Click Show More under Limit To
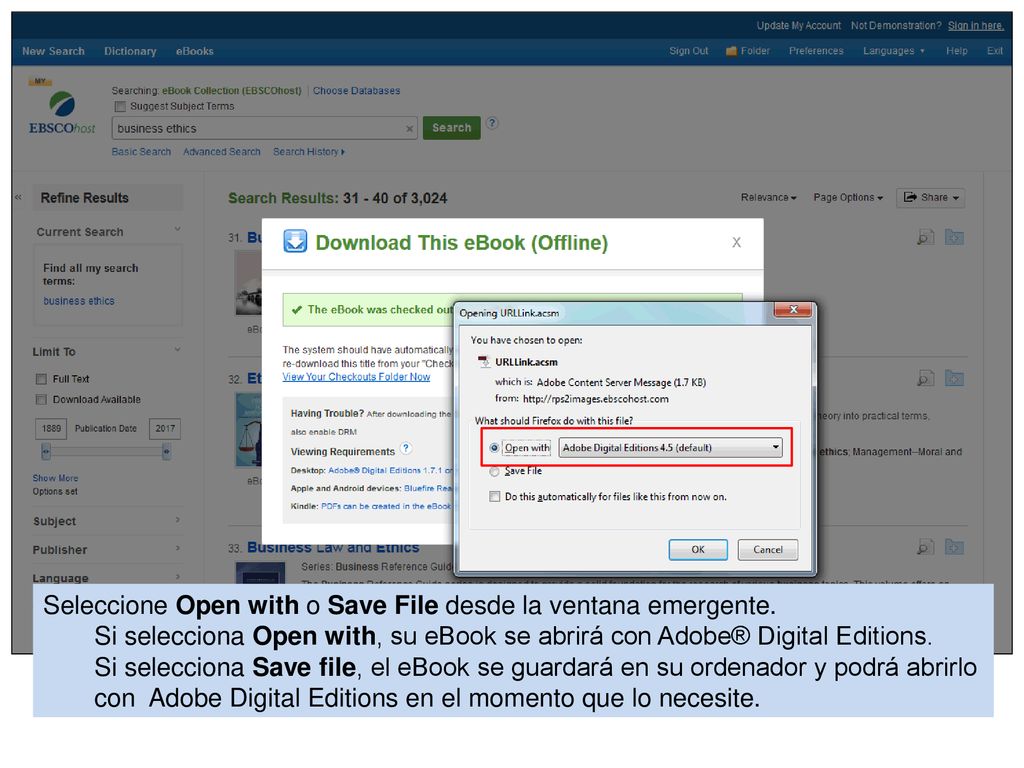Image resolution: width=1024 pixels, height=768 pixels. (55, 478)
